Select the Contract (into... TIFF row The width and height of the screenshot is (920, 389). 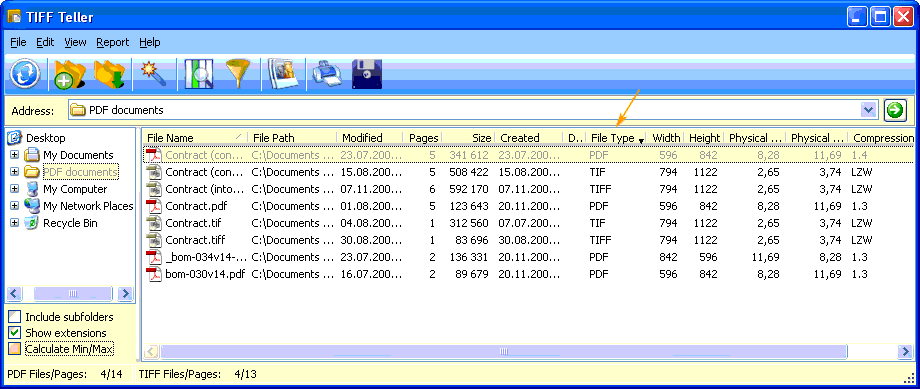pos(529,190)
